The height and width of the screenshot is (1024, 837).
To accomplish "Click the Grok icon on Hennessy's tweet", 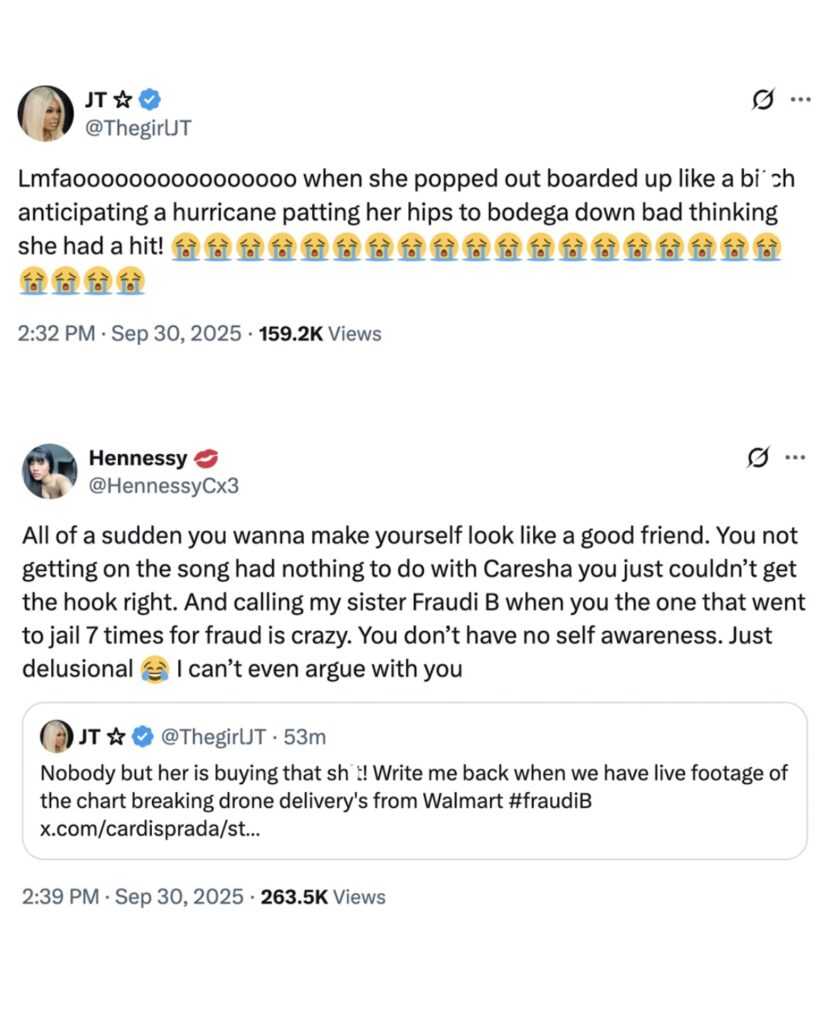I will 759,458.
